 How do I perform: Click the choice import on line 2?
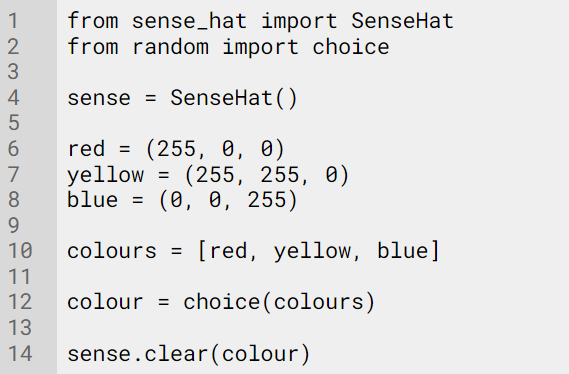(351, 47)
